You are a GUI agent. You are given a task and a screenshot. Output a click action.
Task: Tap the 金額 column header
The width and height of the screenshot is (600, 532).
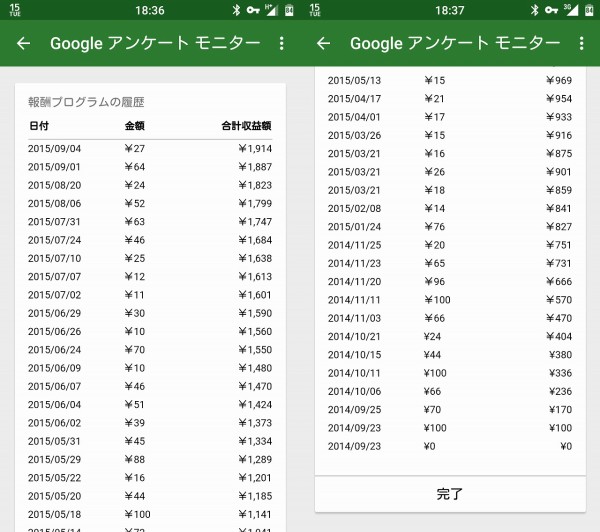click(x=134, y=126)
